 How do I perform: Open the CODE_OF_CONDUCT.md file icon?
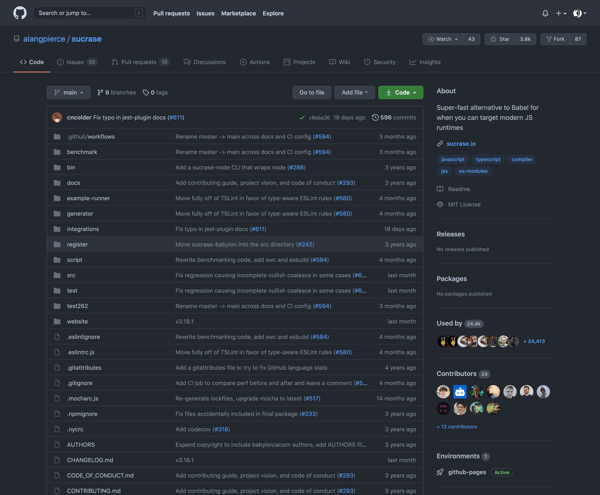tap(57, 475)
